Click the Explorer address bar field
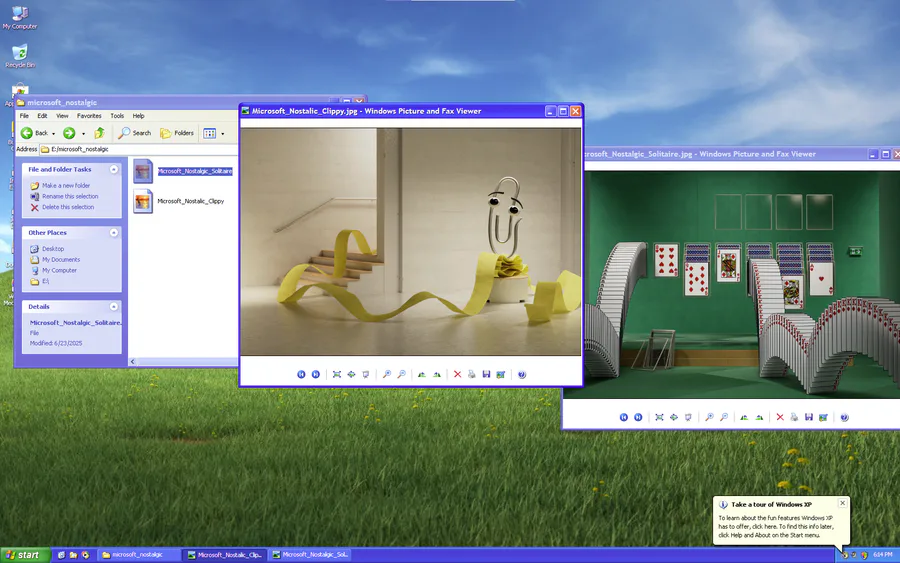 (138, 149)
